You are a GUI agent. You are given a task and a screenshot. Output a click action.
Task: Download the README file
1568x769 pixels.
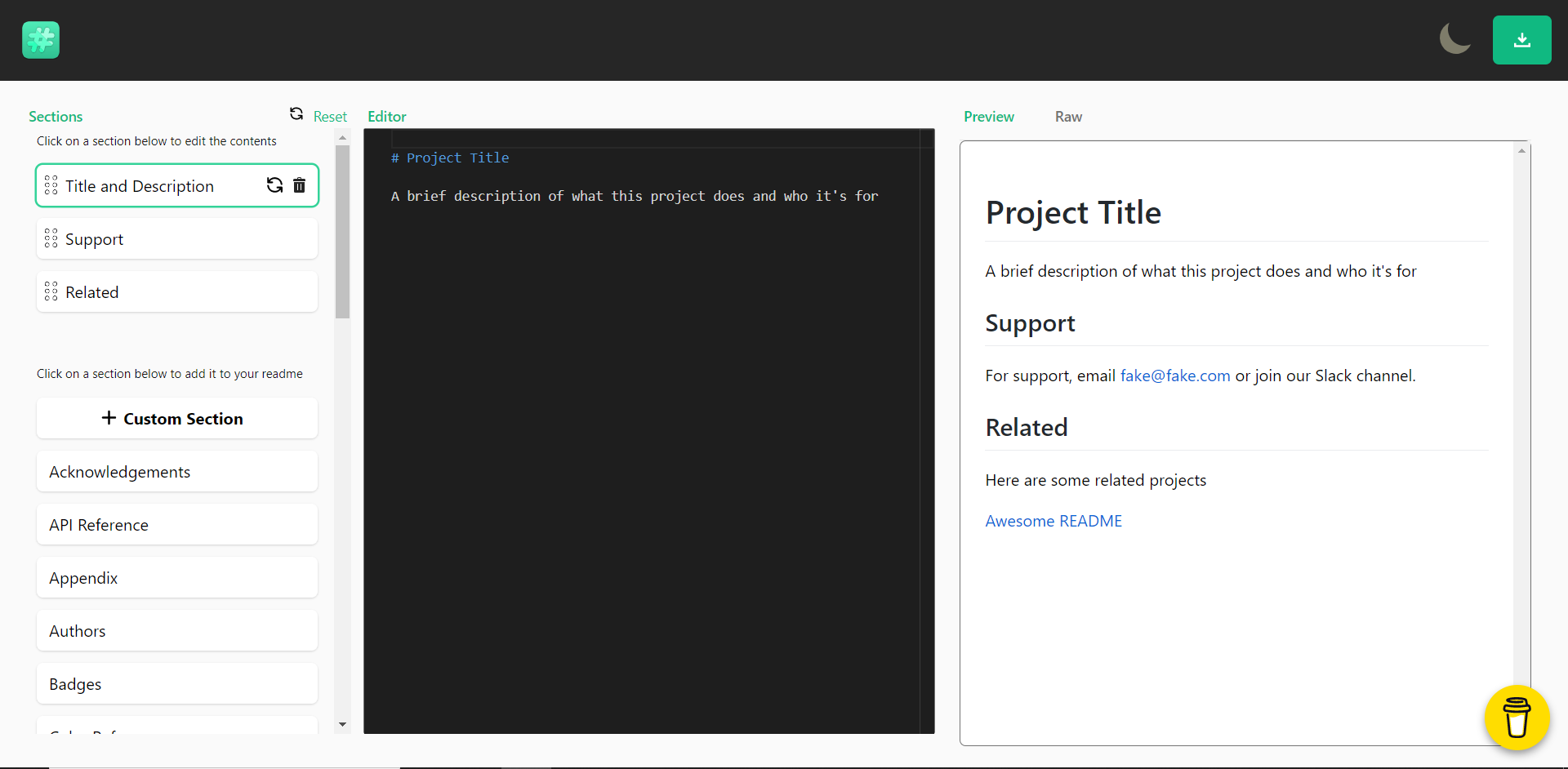point(1521,40)
